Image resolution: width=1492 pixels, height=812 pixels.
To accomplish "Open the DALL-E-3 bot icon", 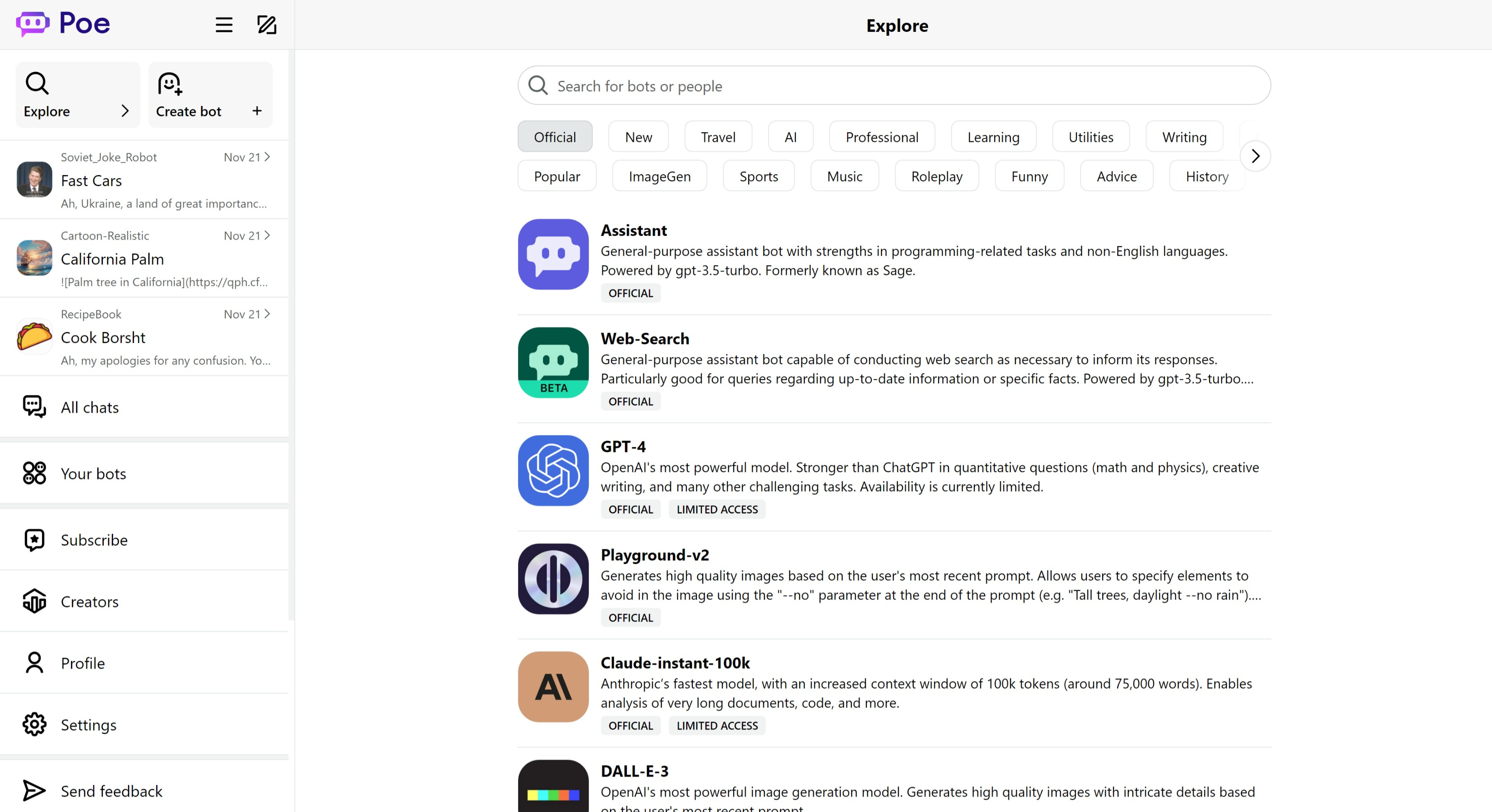I will click(x=553, y=786).
